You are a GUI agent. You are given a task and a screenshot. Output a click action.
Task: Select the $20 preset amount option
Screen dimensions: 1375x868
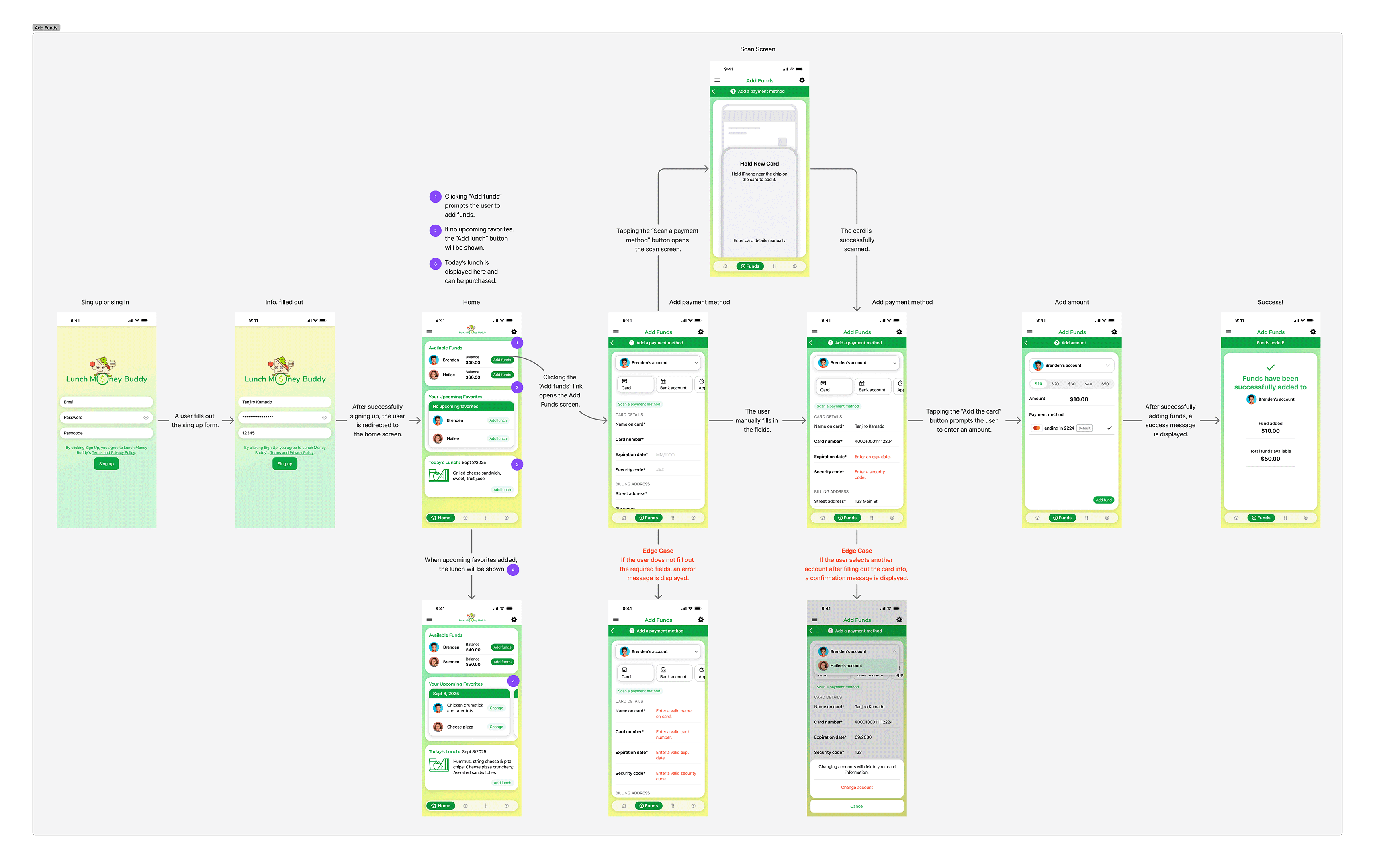pos(1055,384)
